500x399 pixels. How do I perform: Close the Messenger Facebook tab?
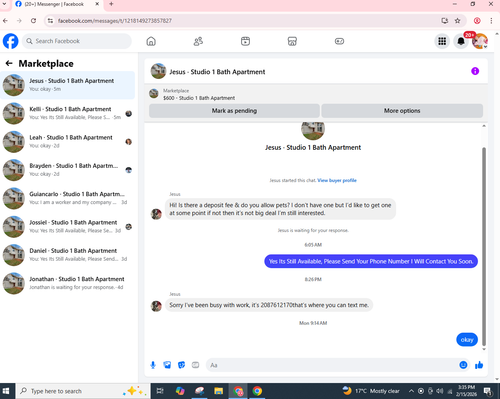coord(97,4)
